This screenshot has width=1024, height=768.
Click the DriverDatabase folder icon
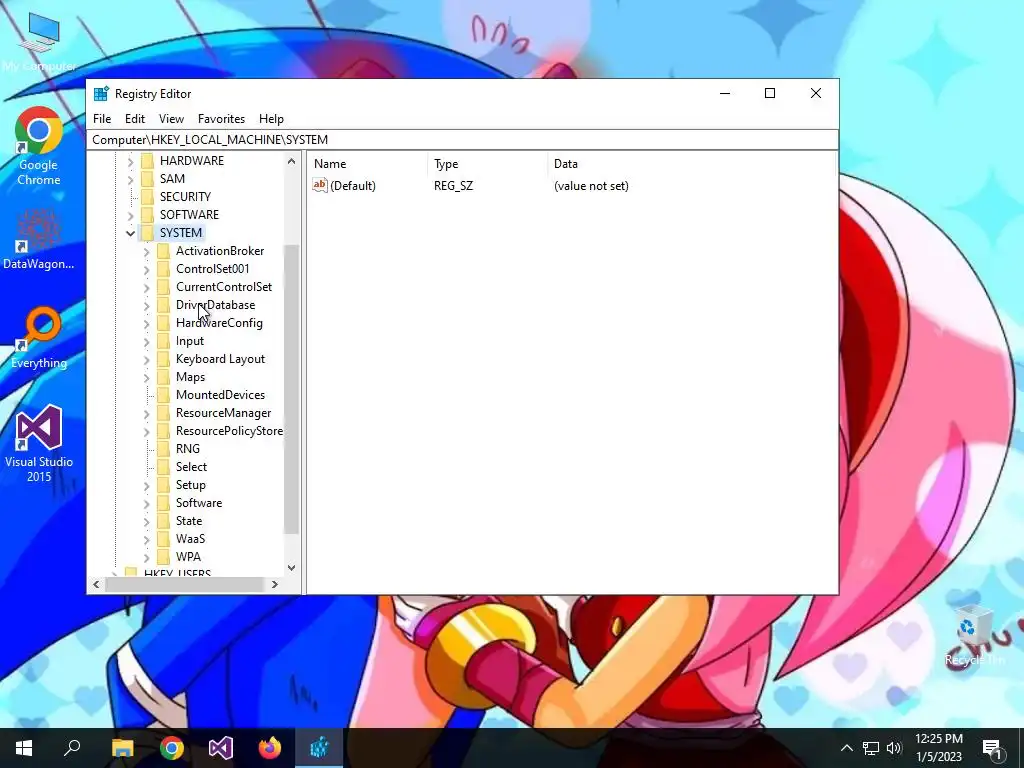click(163, 305)
